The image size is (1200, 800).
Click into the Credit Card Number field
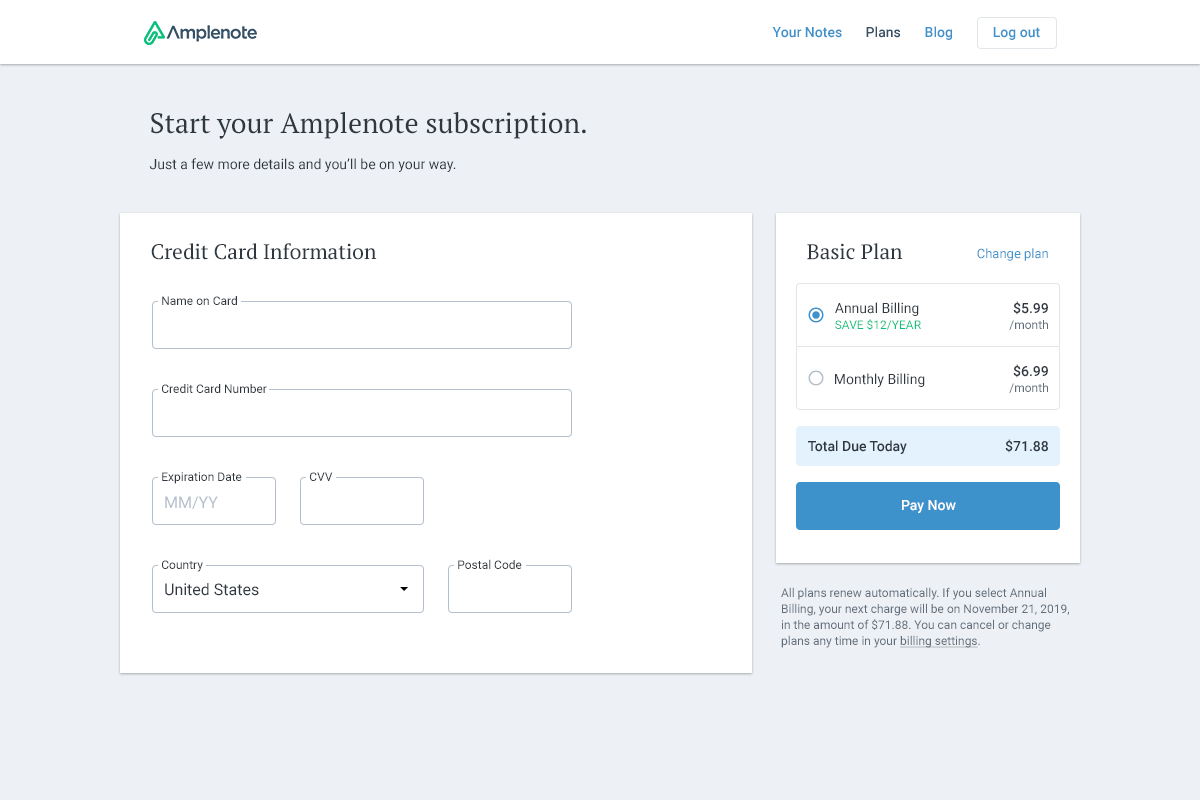(x=361, y=414)
